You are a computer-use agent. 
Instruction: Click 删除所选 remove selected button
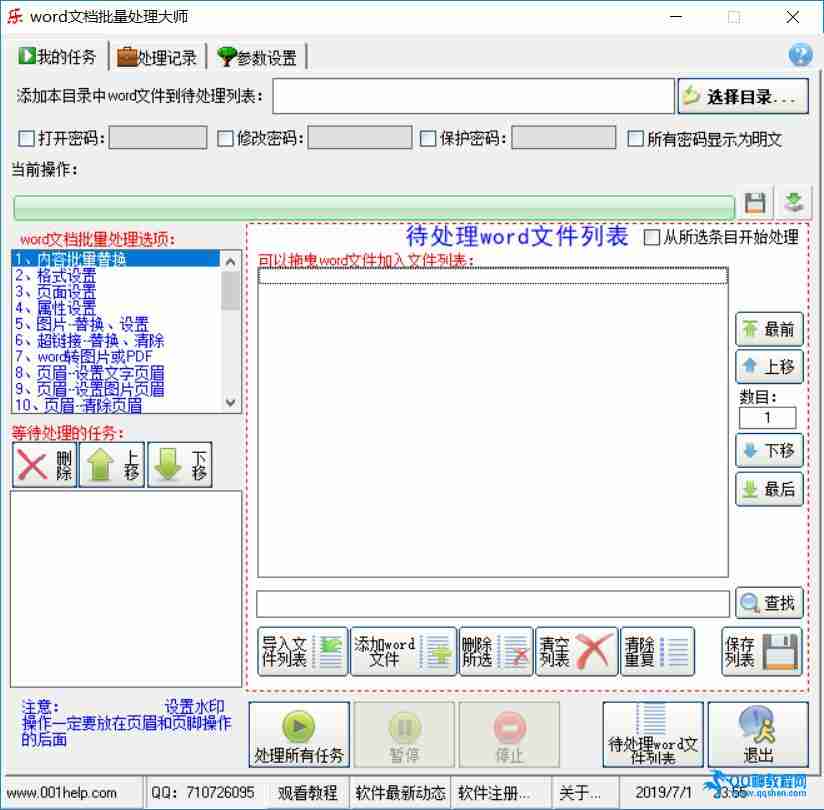[x=496, y=651]
